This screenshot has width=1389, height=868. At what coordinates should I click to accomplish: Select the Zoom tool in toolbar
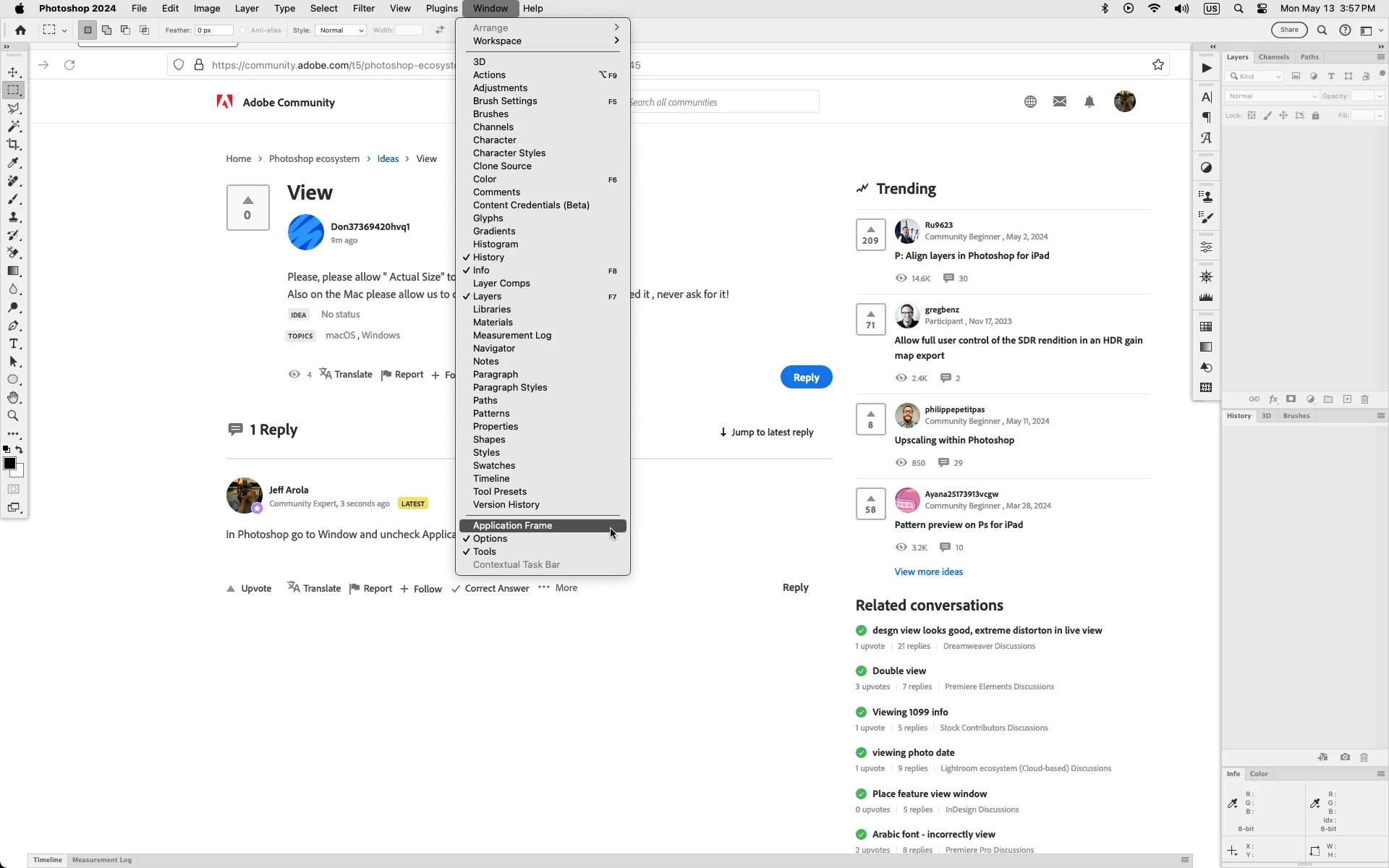point(13,416)
